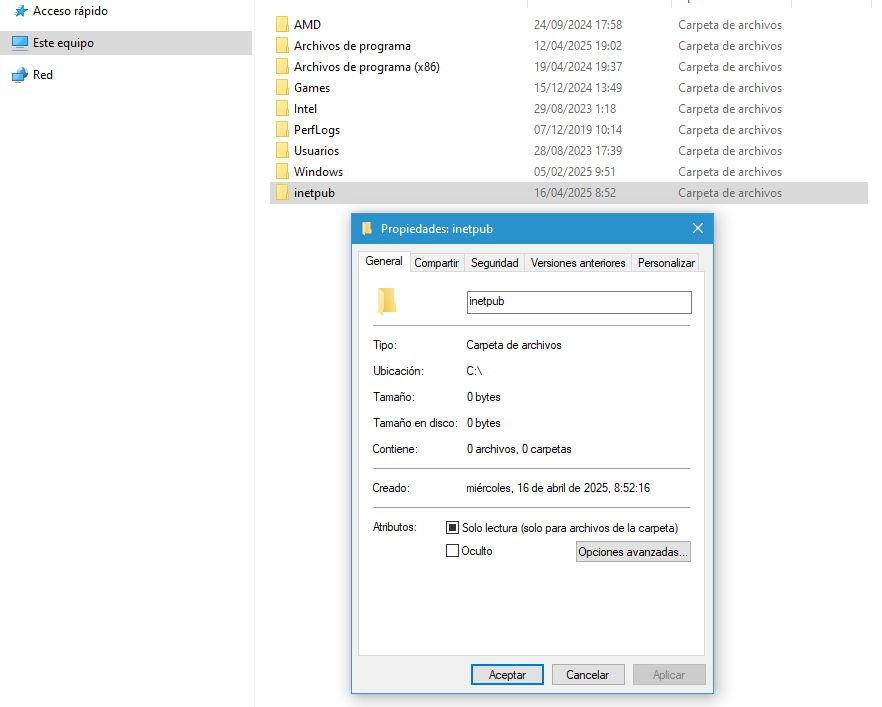The height and width of the screenshot is (707, 882).
Task: Enable the Oculto attribute checkbox
Action: click(x=452, y=550)
